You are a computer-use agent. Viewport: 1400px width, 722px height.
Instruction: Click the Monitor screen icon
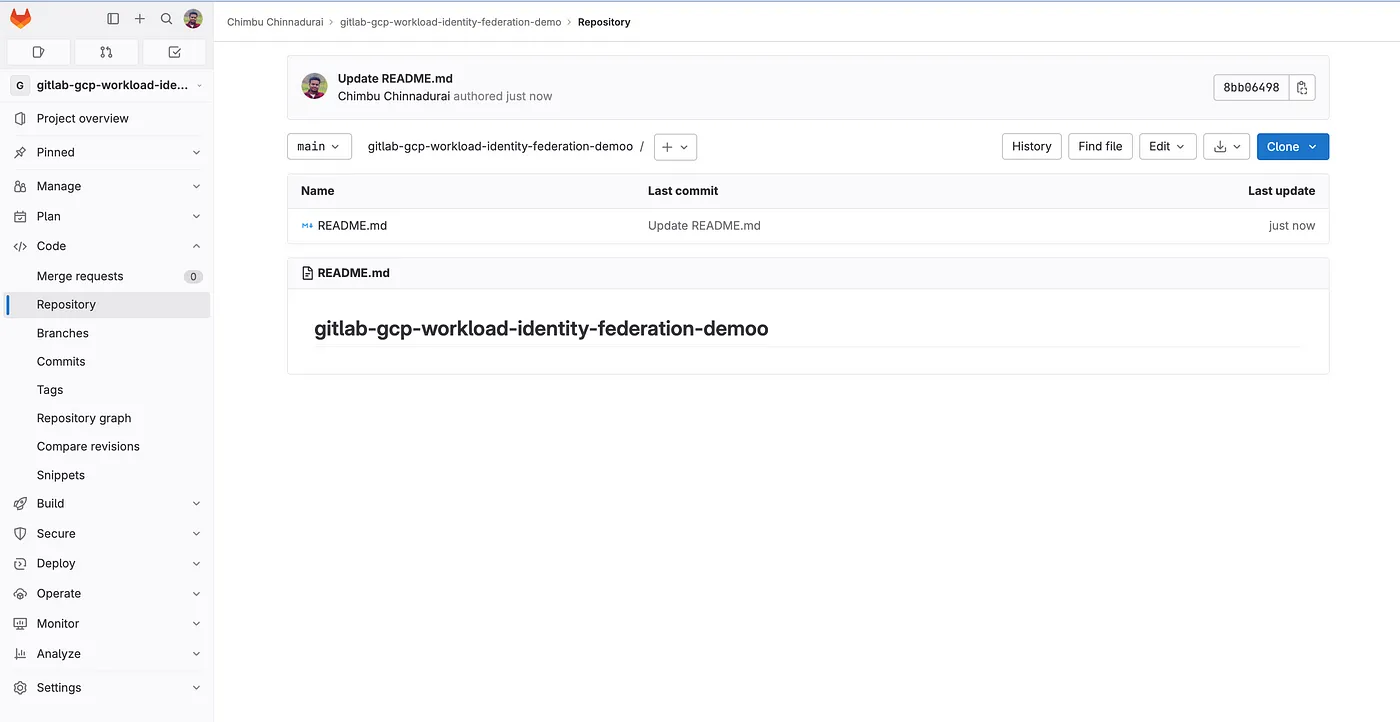coord(20,623)
